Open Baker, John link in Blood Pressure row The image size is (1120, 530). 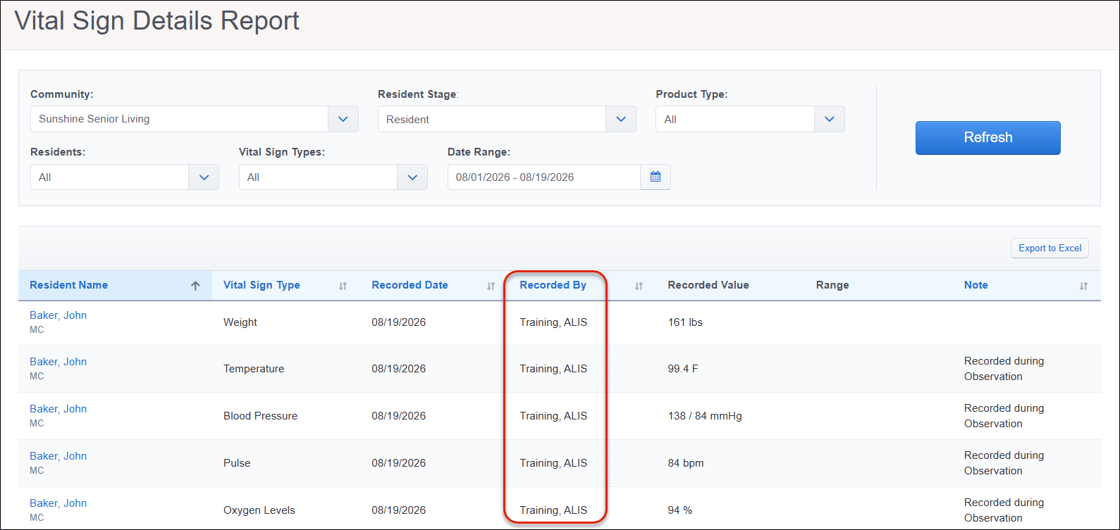tap(58, 409)
